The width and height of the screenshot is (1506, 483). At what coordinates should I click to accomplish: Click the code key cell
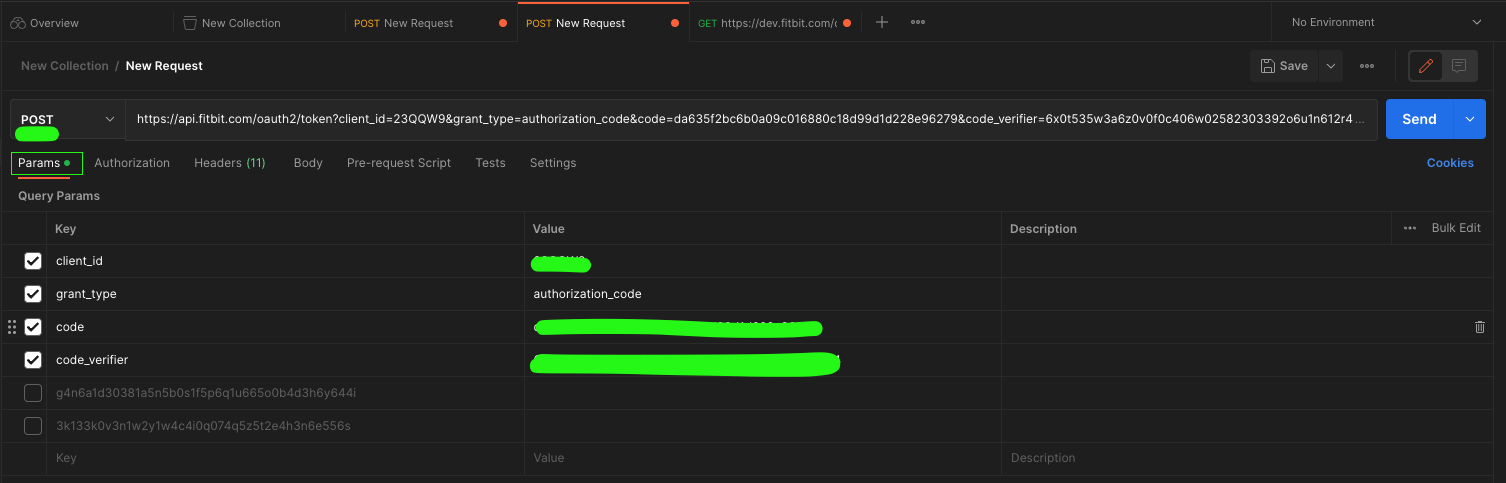[285, 327]
